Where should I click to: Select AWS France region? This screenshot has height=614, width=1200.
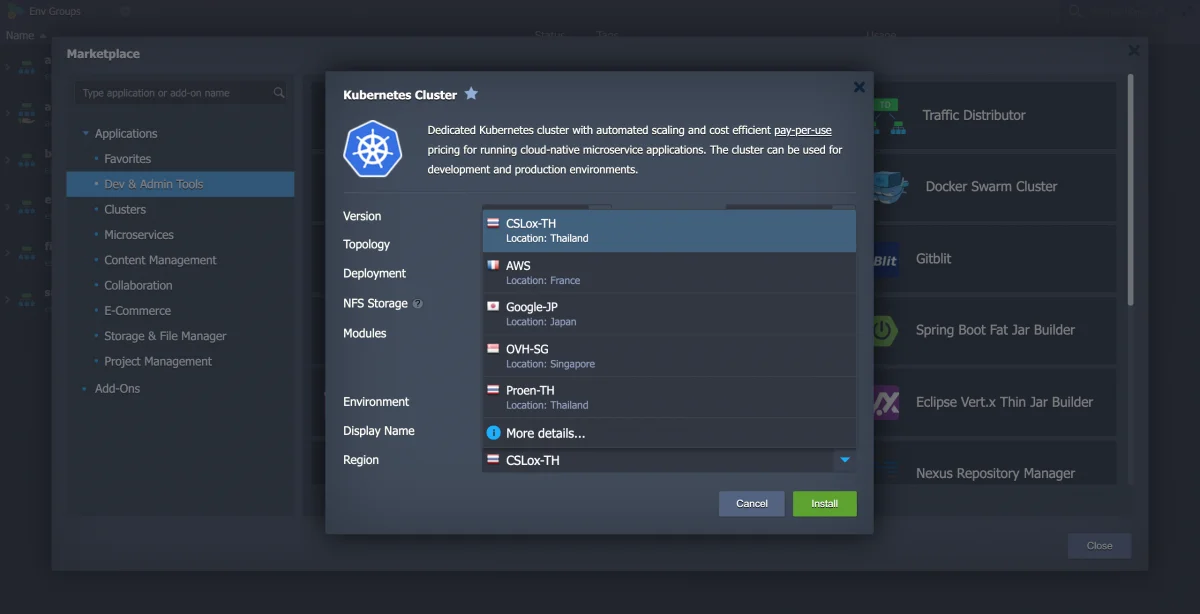pos(669,273)
